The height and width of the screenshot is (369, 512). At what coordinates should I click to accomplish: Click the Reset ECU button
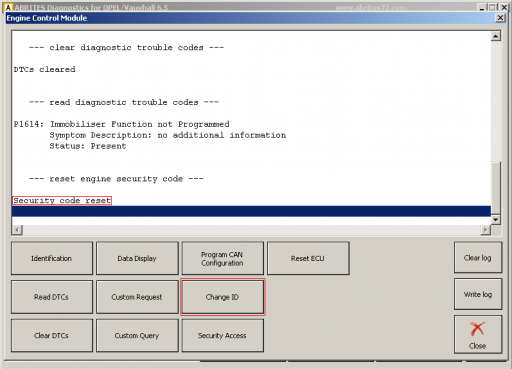point(308,258)
